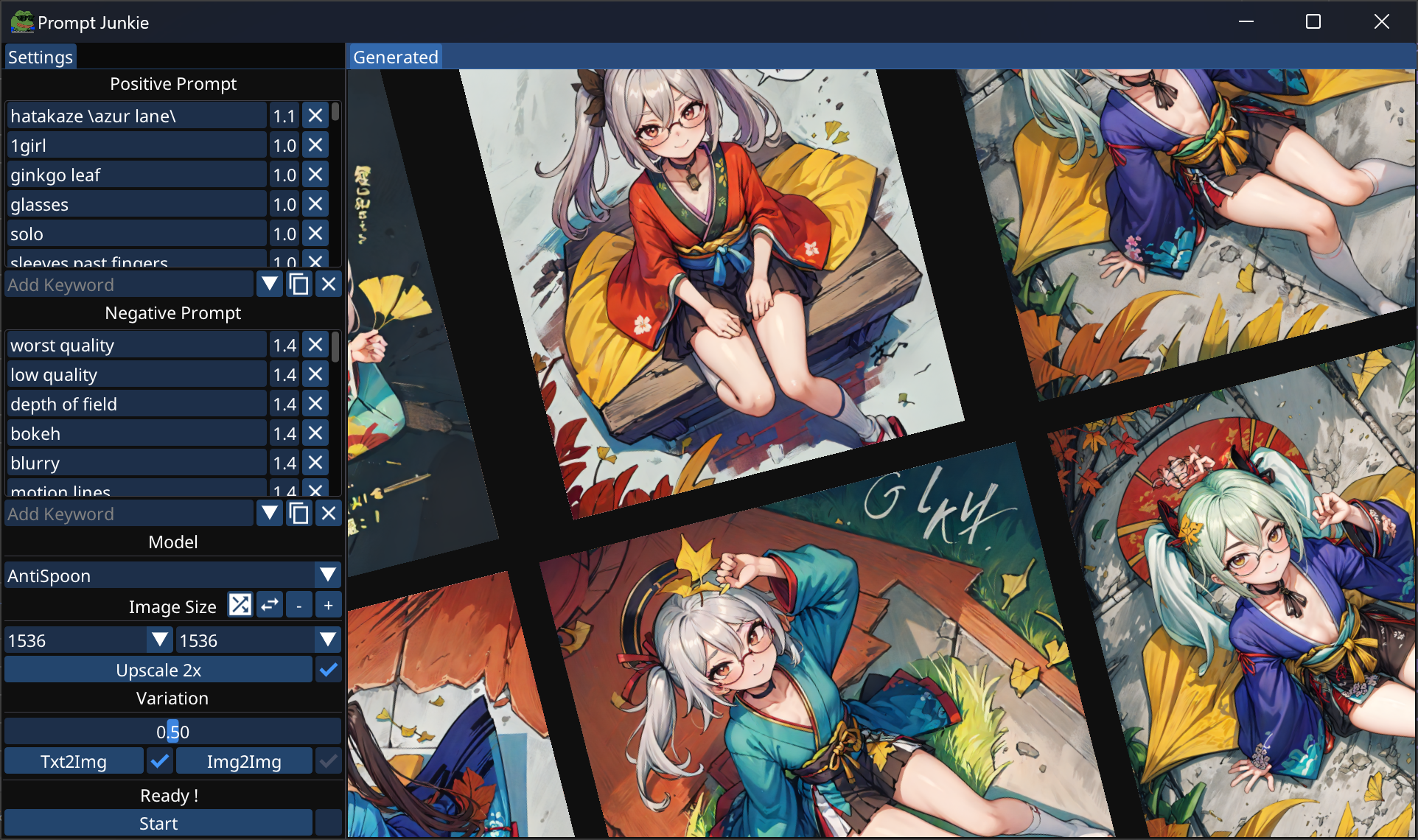Remove the 'hatakaze \azur lane\' keyword
Viewport: 1418px width, 840px height.
point(315,116)
